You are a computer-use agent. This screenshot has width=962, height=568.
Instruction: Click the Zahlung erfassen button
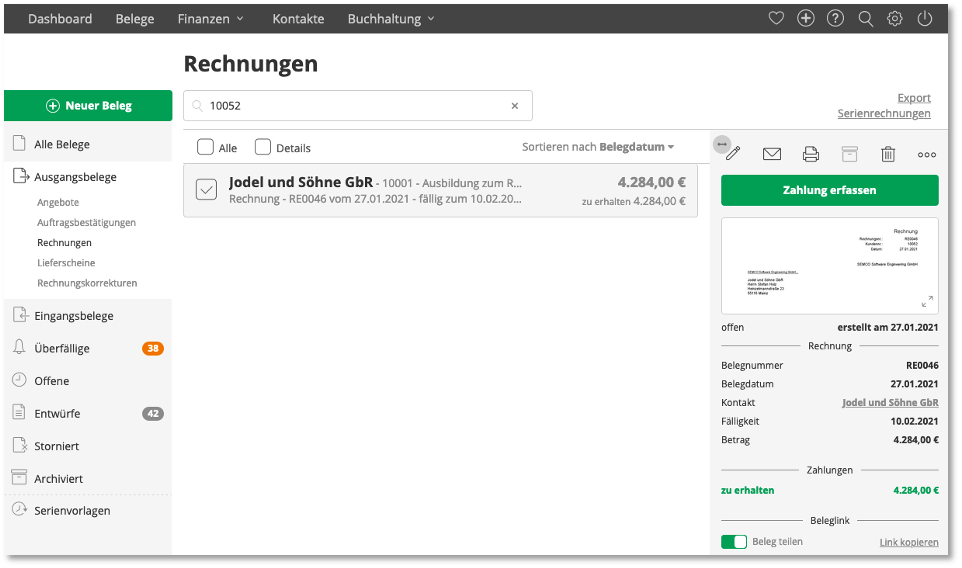coord(829,190)
